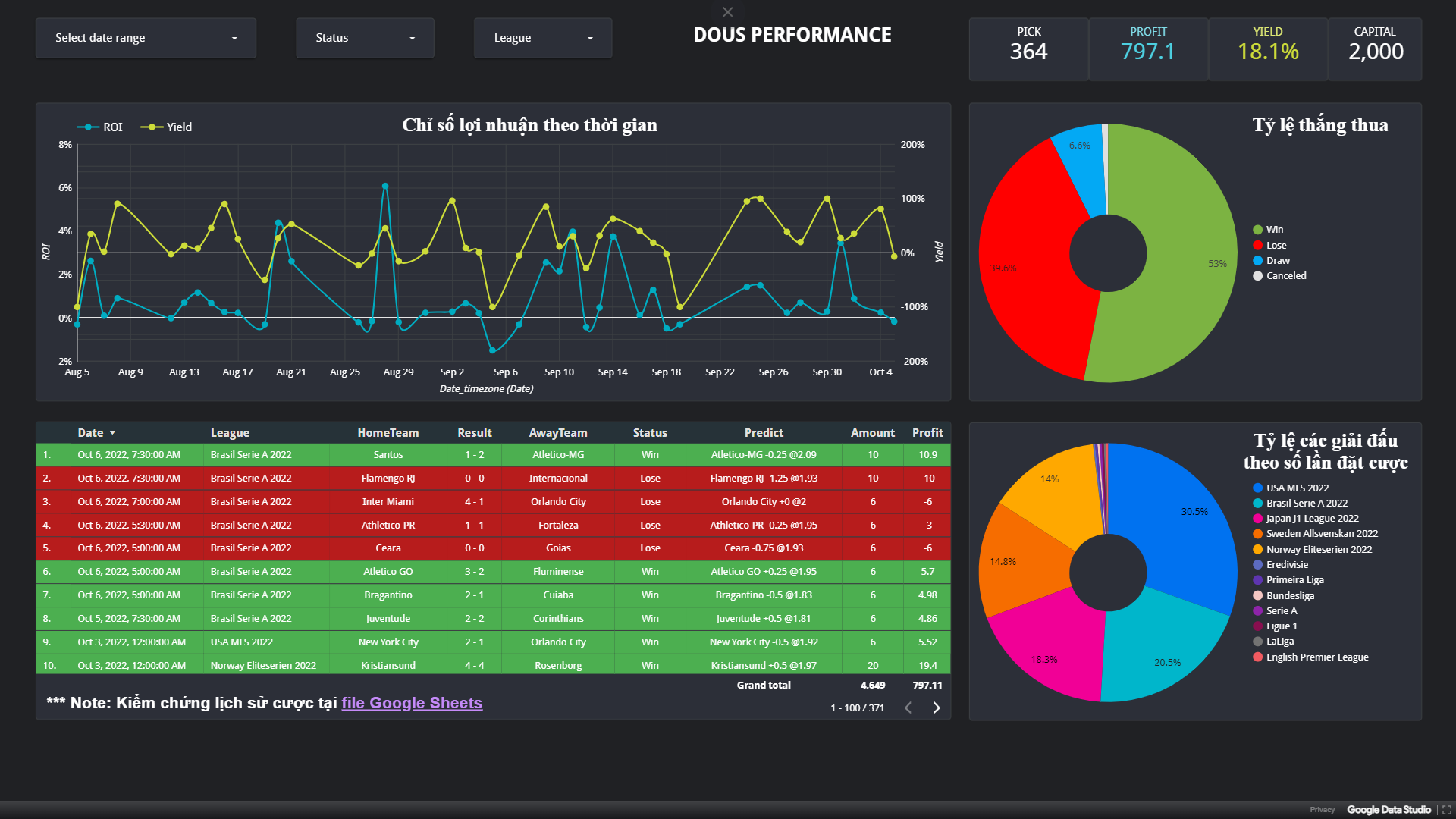Screen dimensions: 1456x819
Task: Select Canceled in win-loss legend
Action: 1280,276
